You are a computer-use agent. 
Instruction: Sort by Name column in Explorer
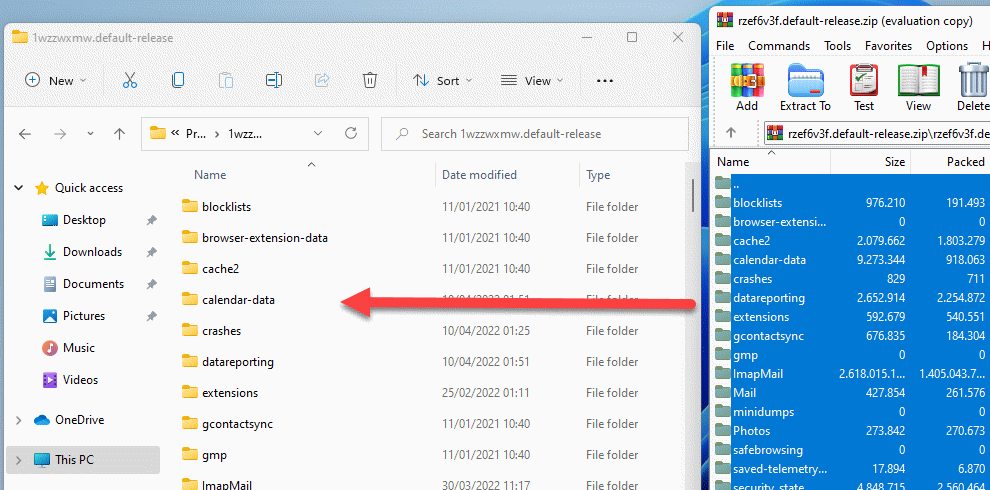(210, 175)
